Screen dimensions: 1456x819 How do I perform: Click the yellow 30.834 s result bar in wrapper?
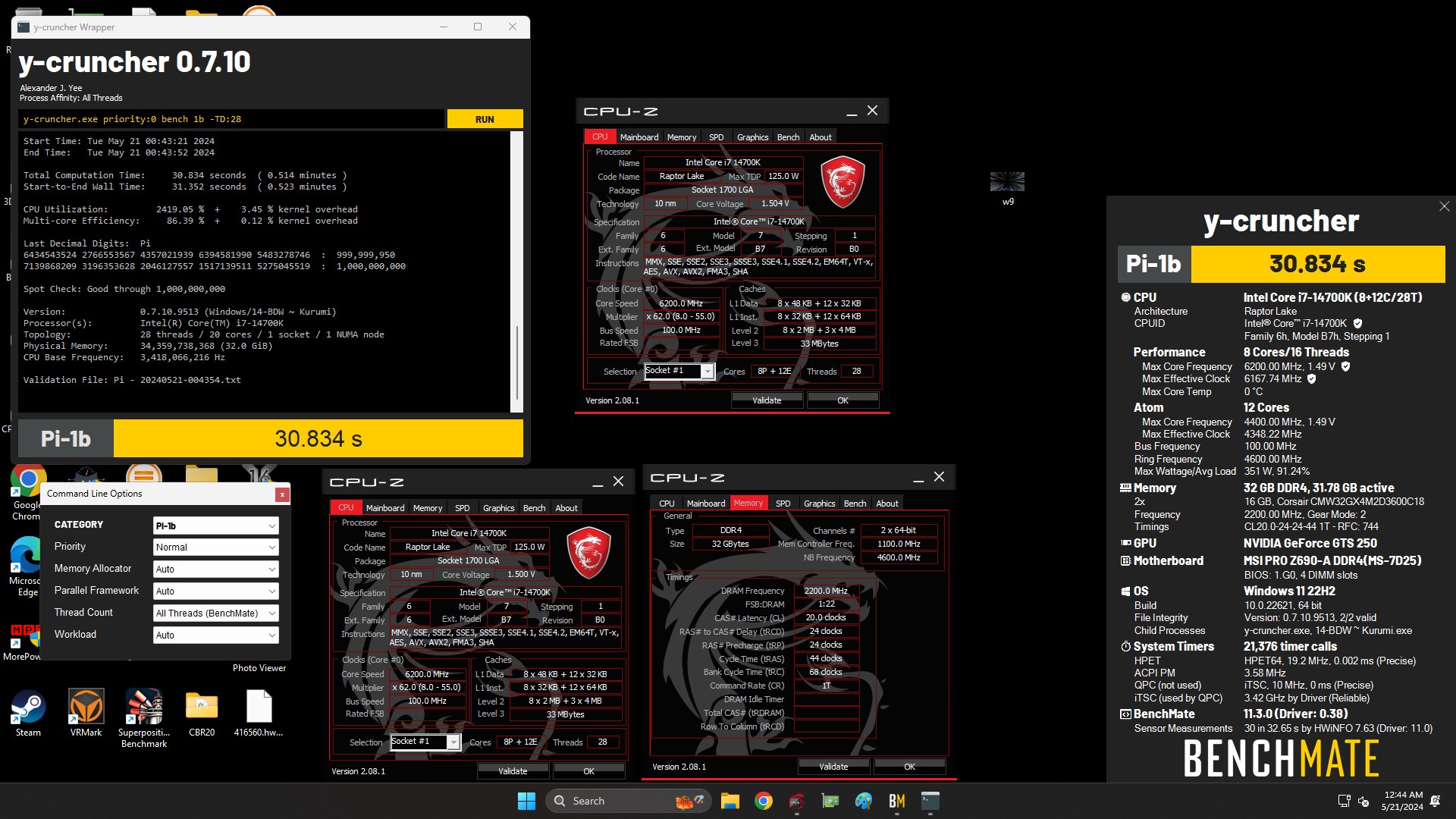318,439
